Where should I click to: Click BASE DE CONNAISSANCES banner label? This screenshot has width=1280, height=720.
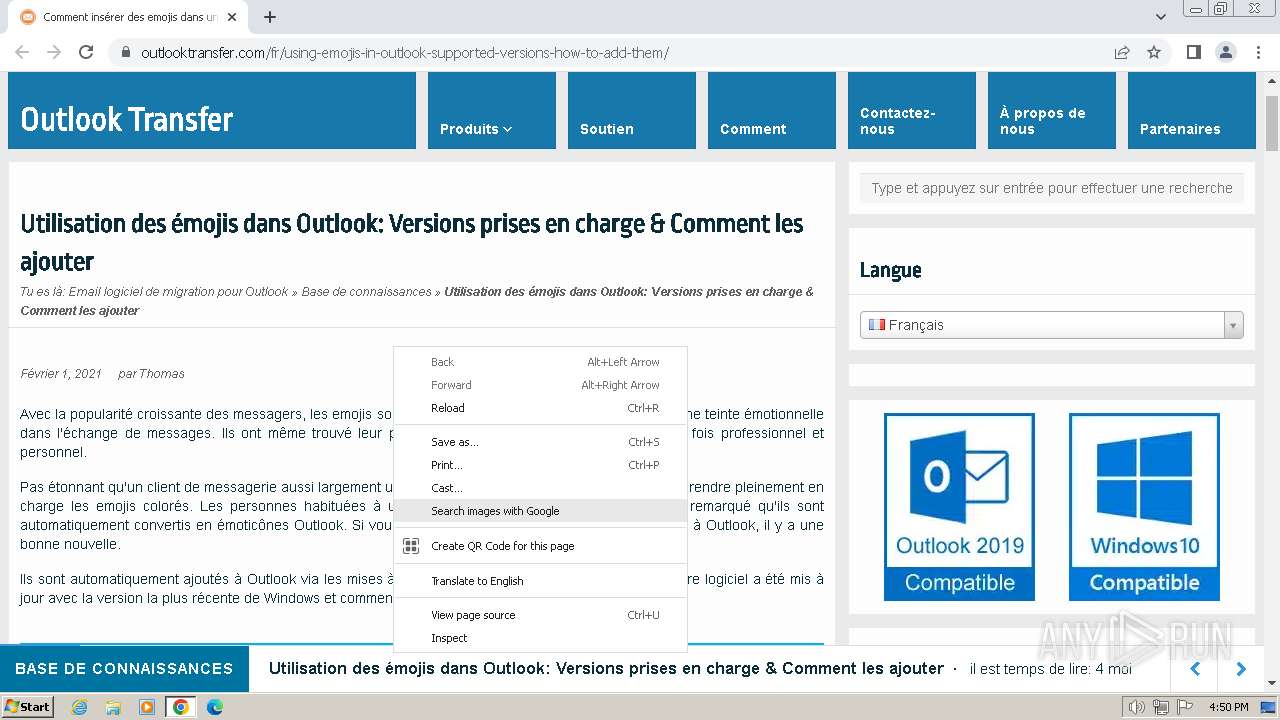(x=124, y=669)
